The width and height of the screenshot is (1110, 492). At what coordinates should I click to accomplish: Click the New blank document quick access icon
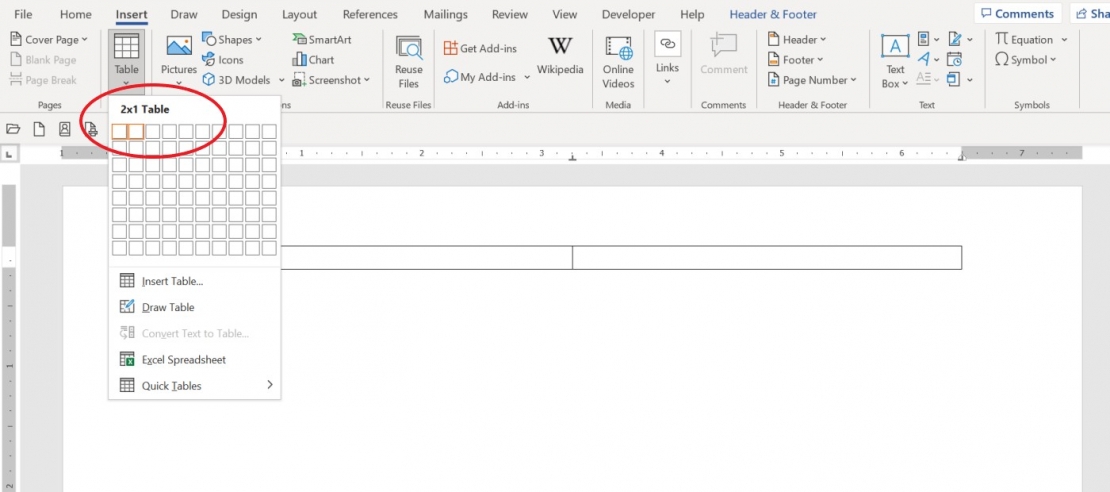(x=40, y=129)
